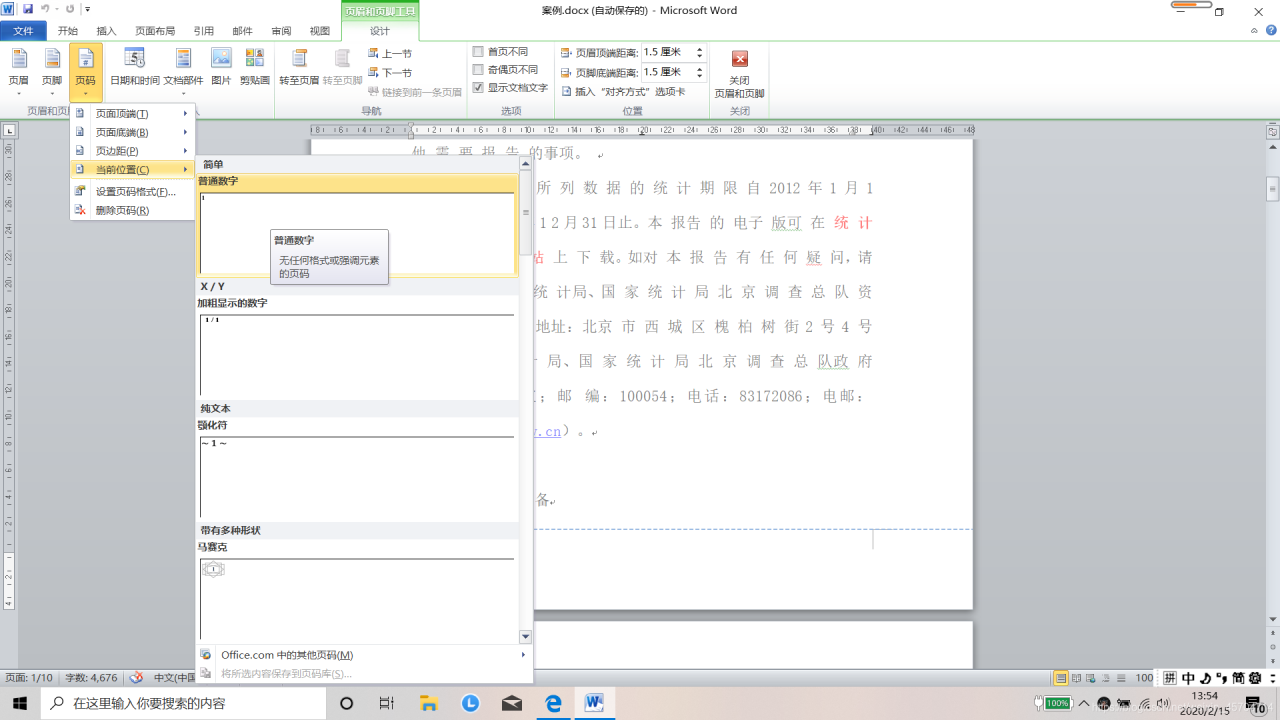Click the 下一节 next section button

pyautogui.click(x=390, y=73)
